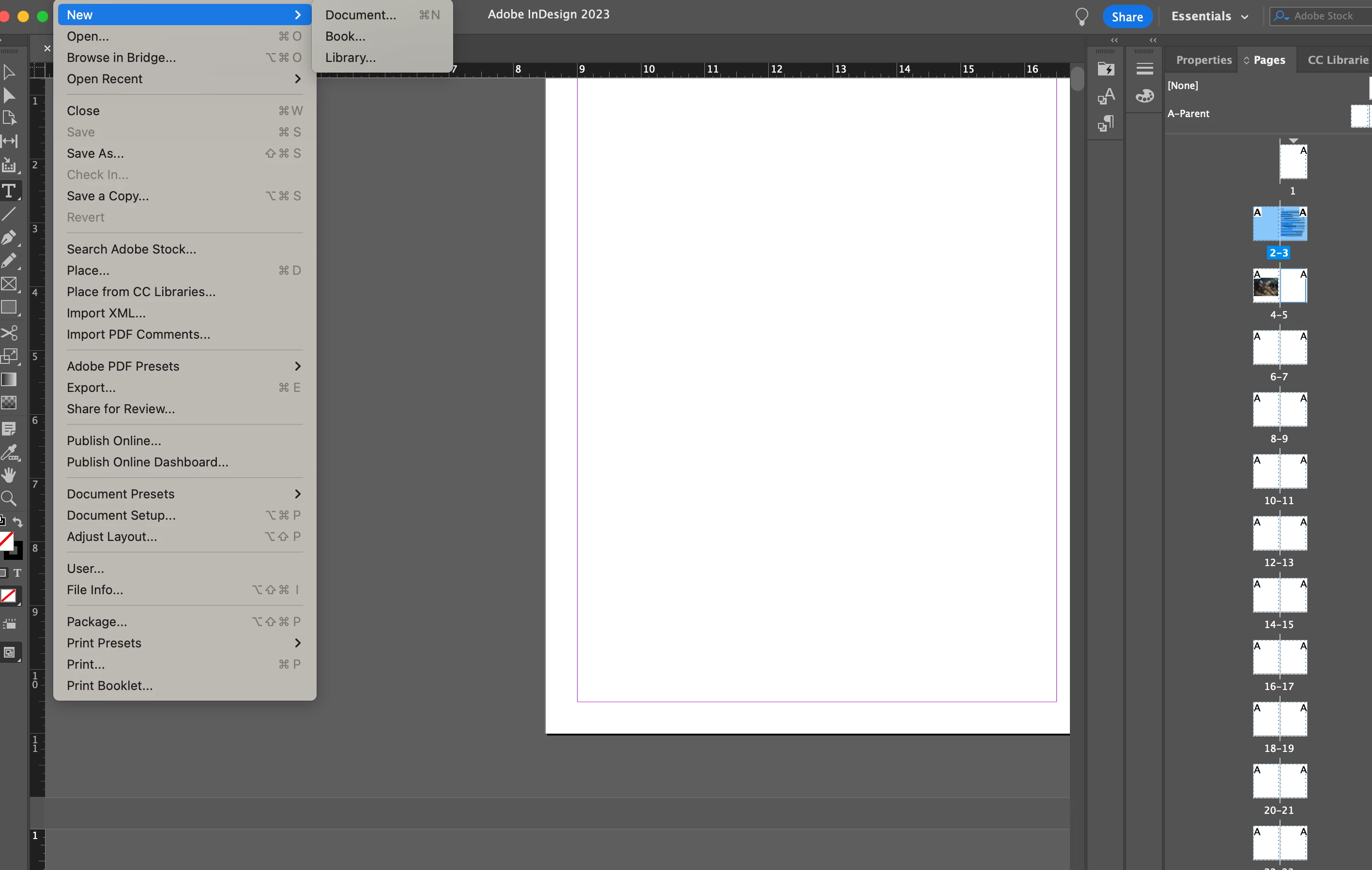Click the blue Share button
Screen dimensions: 1372x870
1127,16
